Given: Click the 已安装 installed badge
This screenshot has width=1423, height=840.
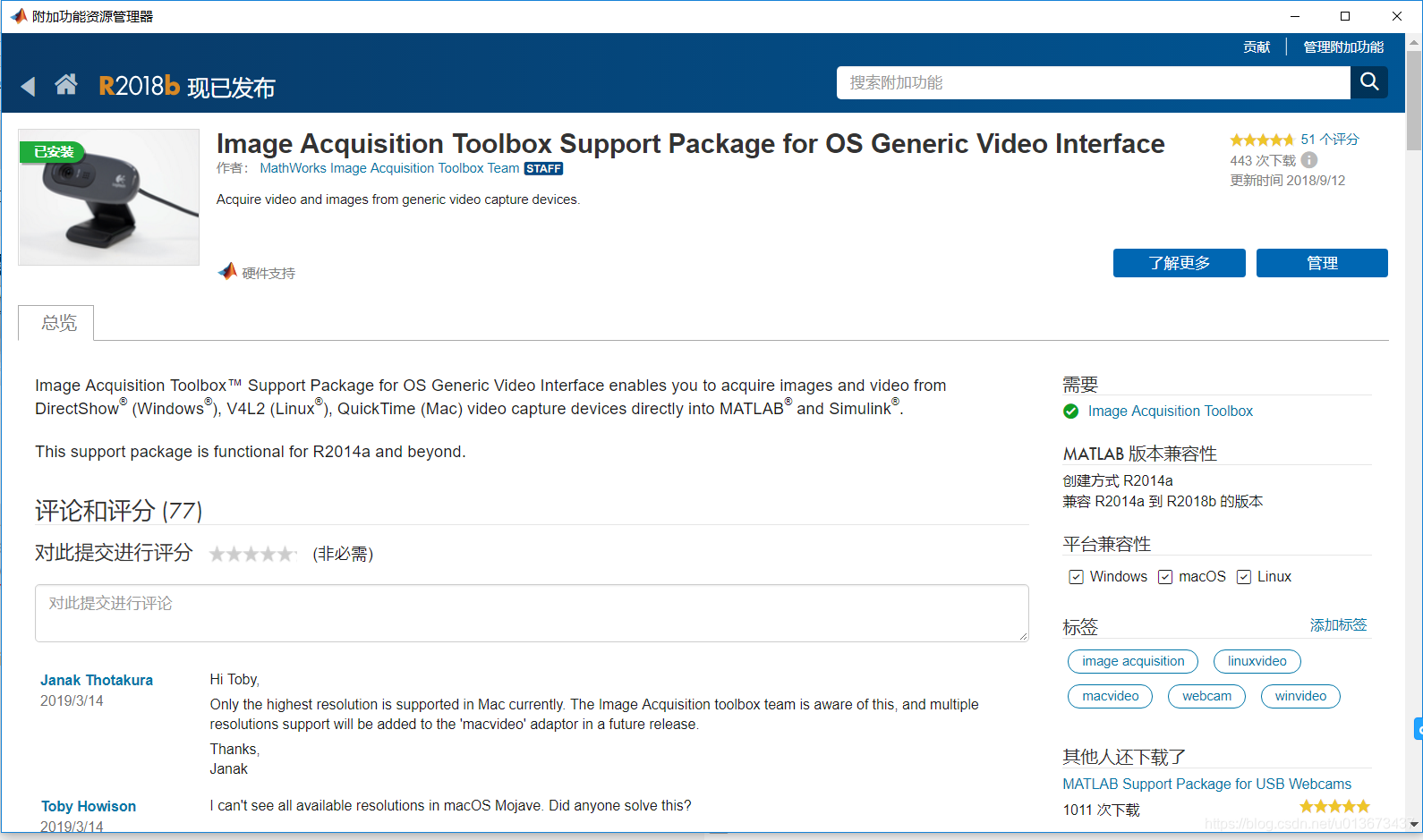Looking at the screenshot, I should tap(53, 152).
